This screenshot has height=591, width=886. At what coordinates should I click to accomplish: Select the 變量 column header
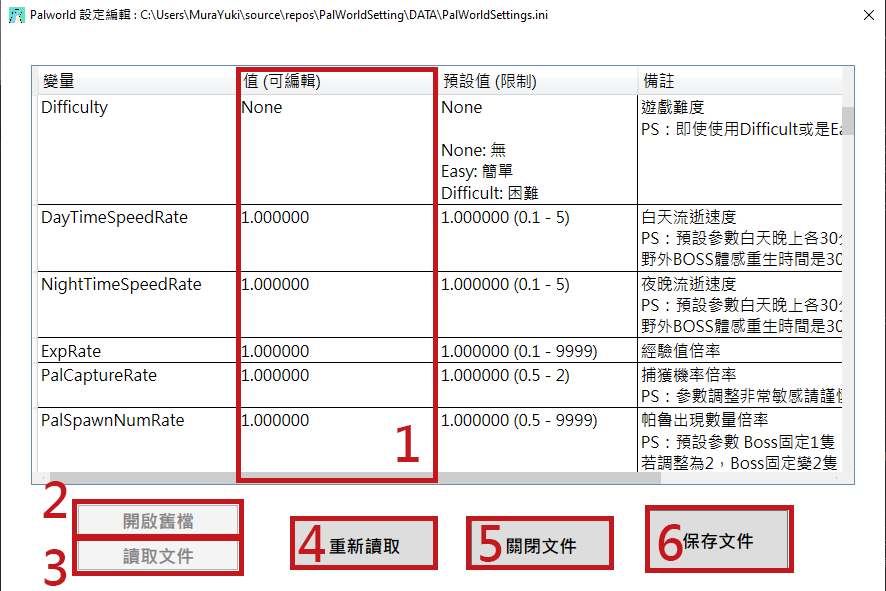pos(136,81)
